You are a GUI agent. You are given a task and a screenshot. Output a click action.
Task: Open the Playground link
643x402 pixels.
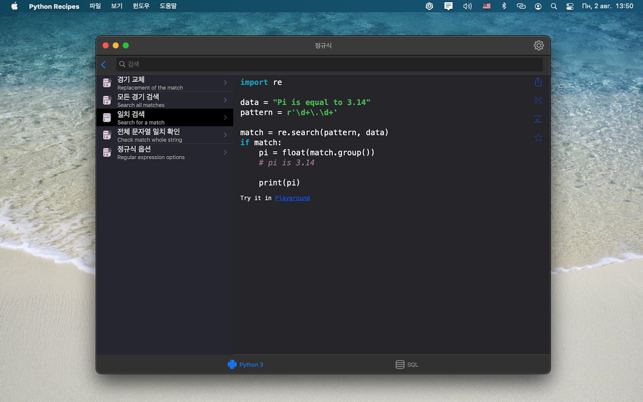click(292, 198)
